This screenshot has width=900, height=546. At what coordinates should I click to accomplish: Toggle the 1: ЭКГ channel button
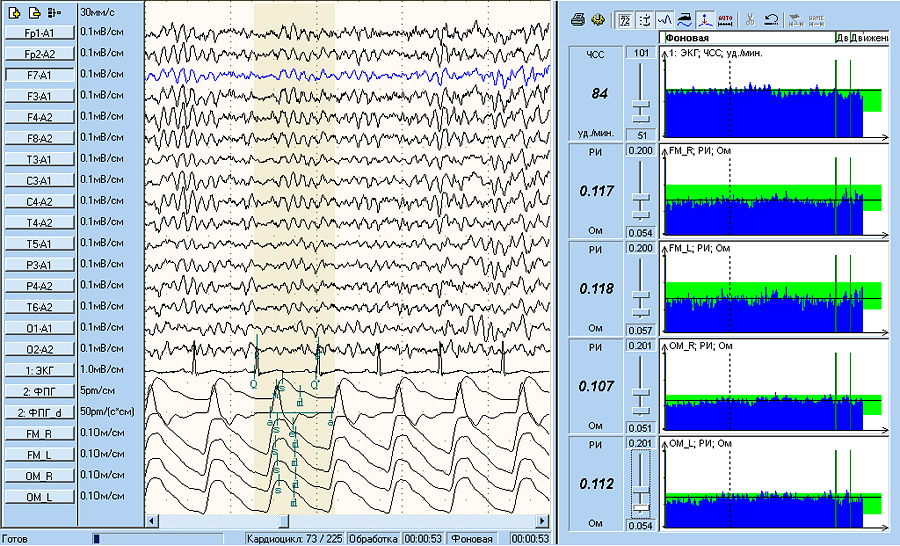[39, 370]
